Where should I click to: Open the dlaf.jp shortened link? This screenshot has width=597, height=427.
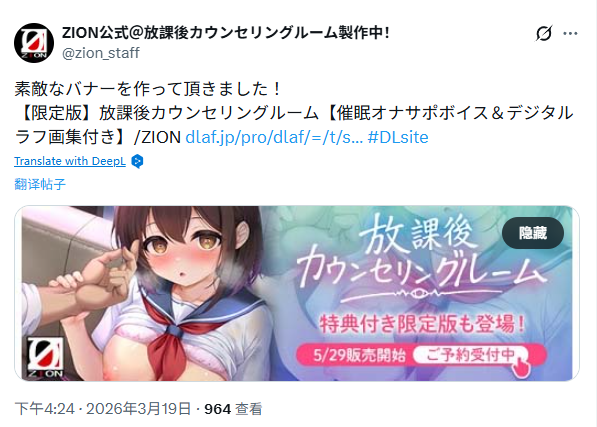tap(274, 137)
